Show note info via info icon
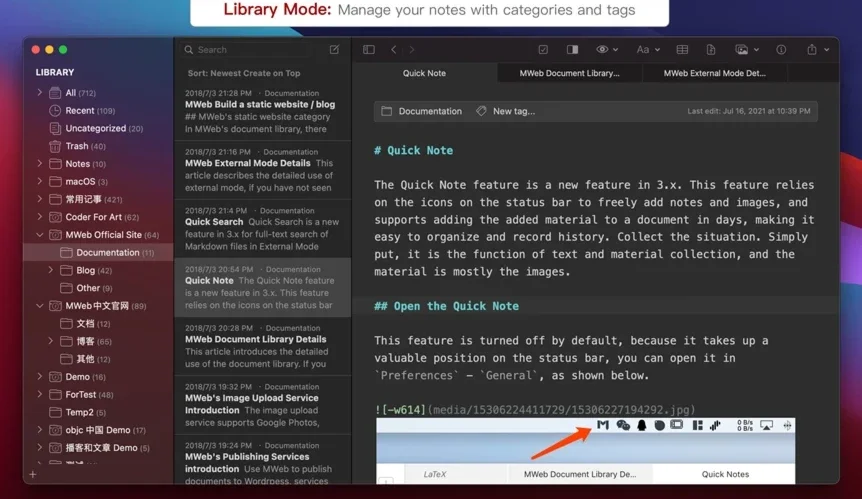 [x=781, y=49]
